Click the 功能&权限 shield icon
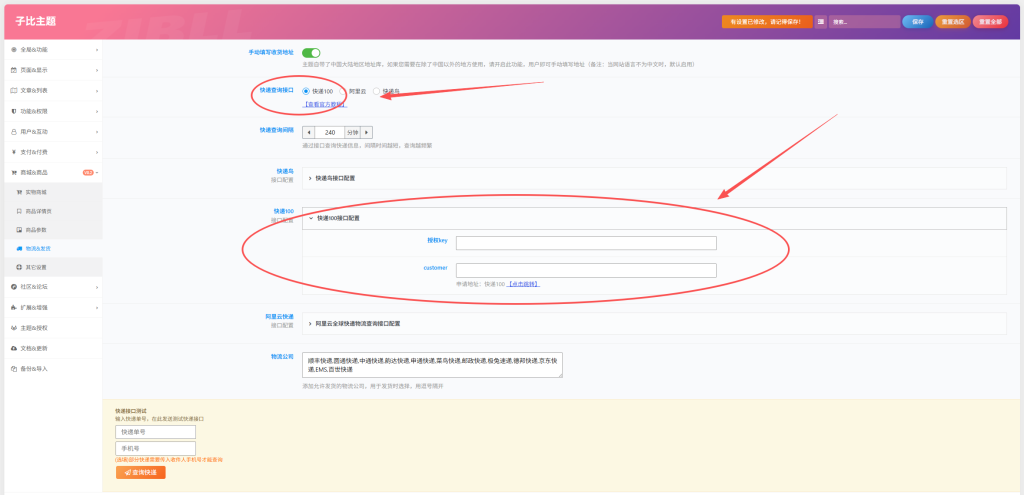This screenshot has width=1024, height=495. click(14, 111)
